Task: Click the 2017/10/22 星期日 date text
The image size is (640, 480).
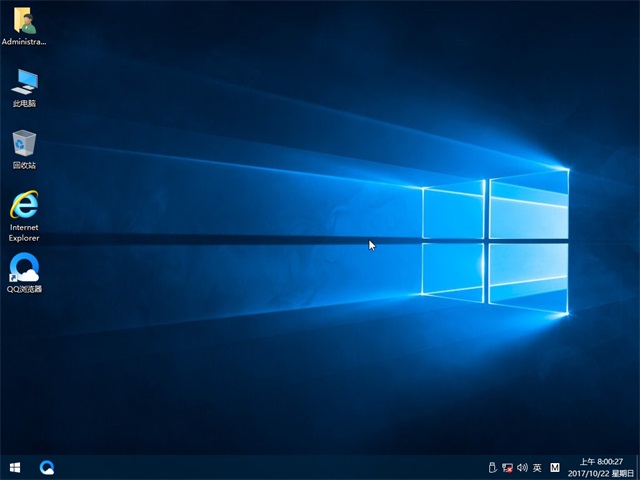Action: pos(600,473)
